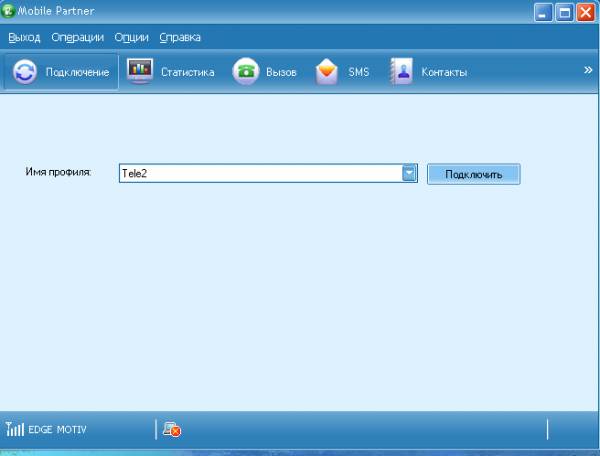The height and width of the screenshot is (456, 600).
Task: Click the disconnected network status icon
Action: [172, 430]
